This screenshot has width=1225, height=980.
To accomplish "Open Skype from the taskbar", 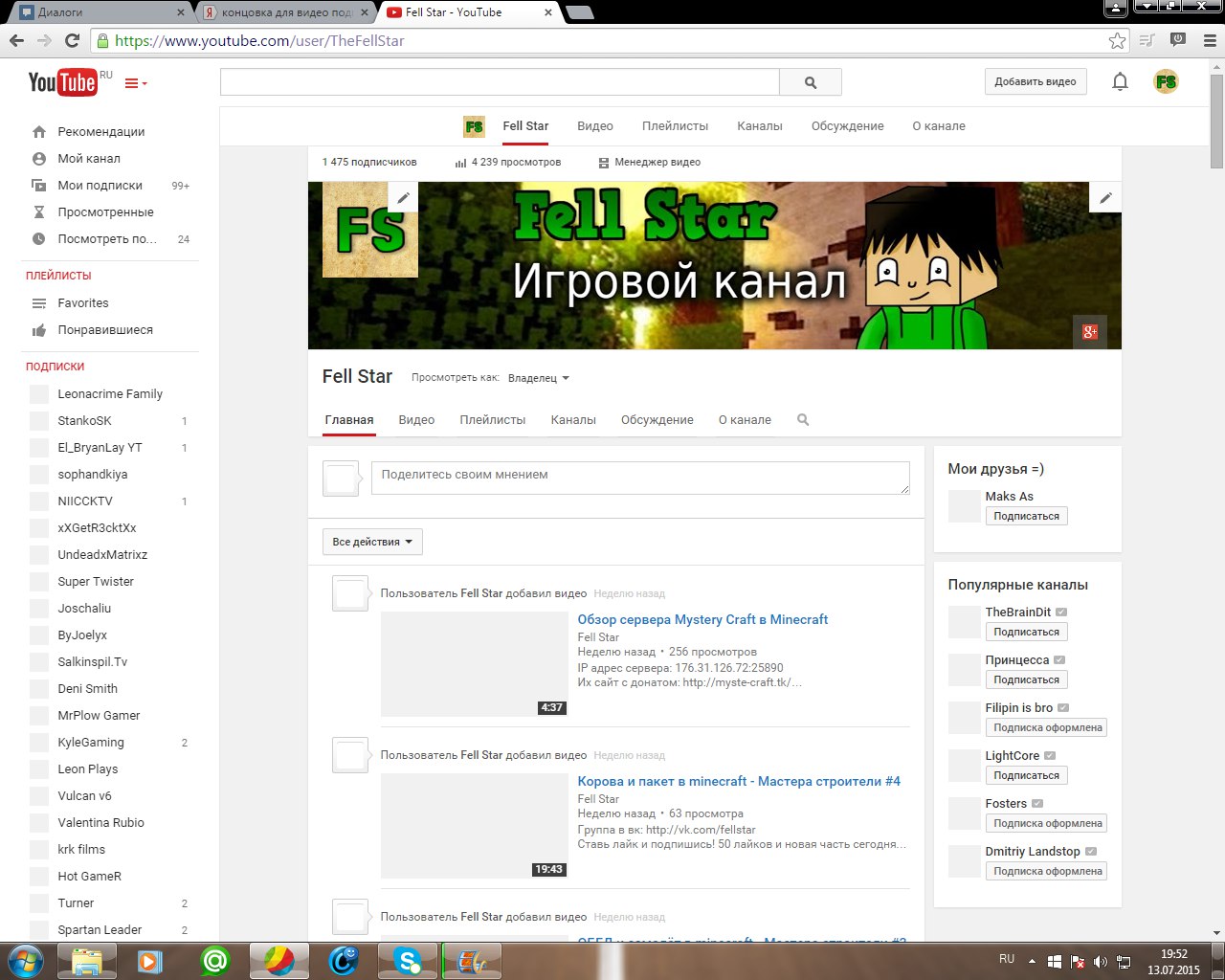I will click(409, 961).
